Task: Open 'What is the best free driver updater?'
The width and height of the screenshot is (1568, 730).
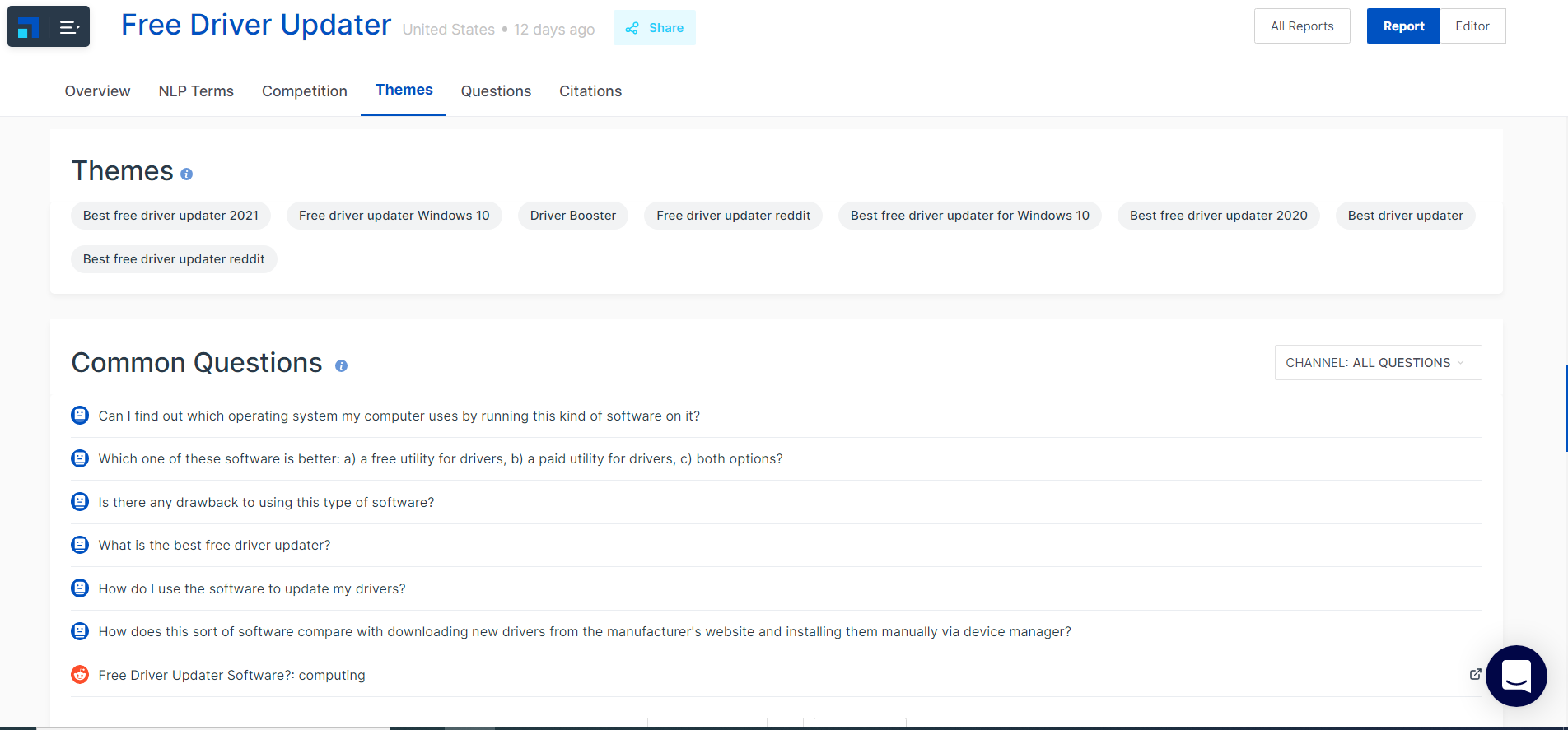Action: pyautogui.click(x=214, y=546)
